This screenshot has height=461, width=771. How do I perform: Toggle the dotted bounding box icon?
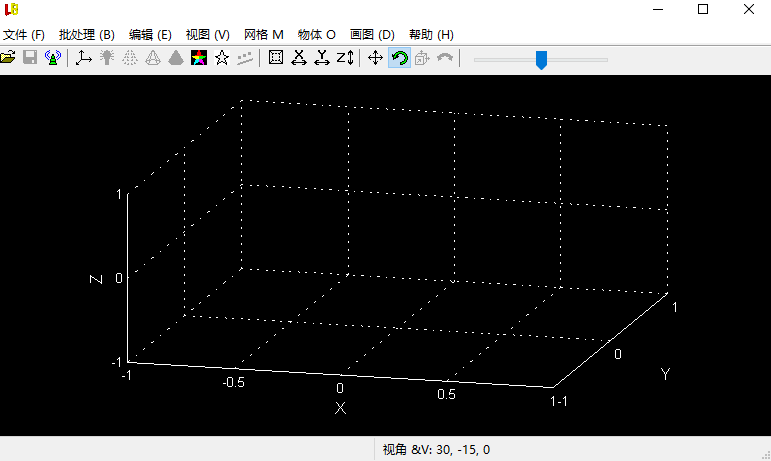click(276, 58)
